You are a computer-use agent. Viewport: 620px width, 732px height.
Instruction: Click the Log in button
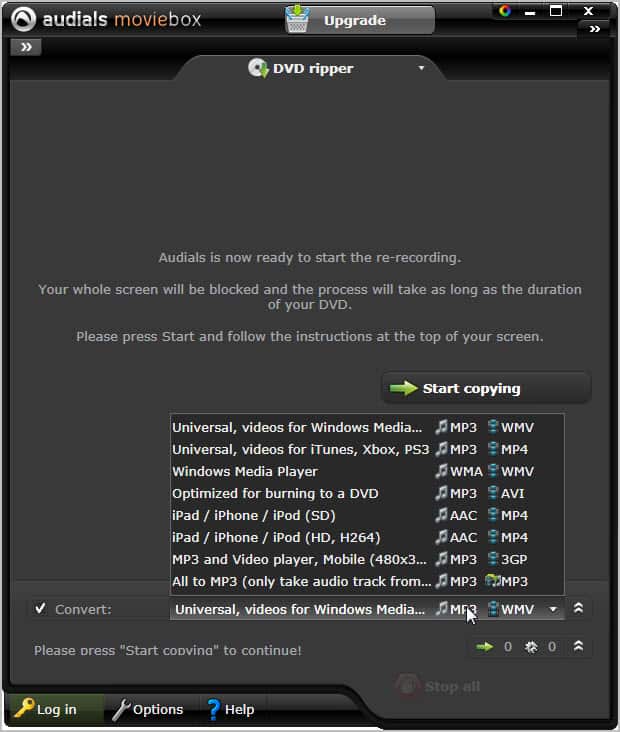(x=55, y=709)
